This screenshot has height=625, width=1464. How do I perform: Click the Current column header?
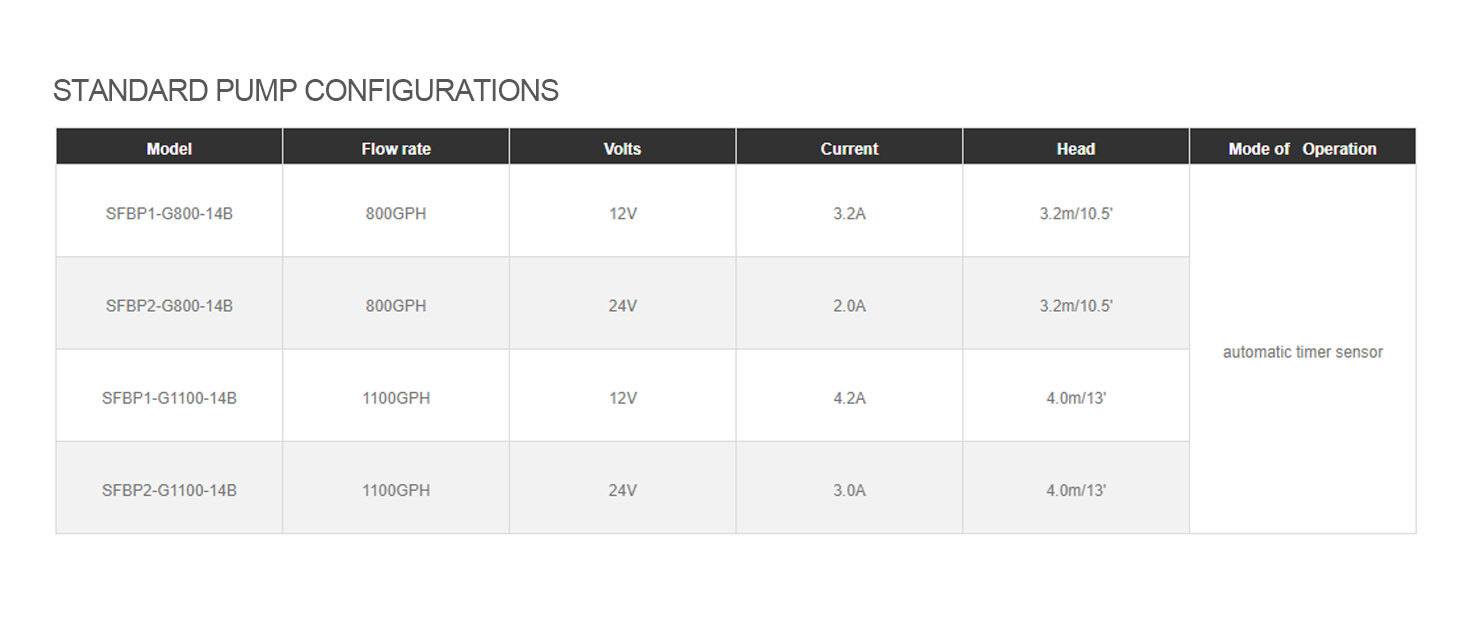849,149
